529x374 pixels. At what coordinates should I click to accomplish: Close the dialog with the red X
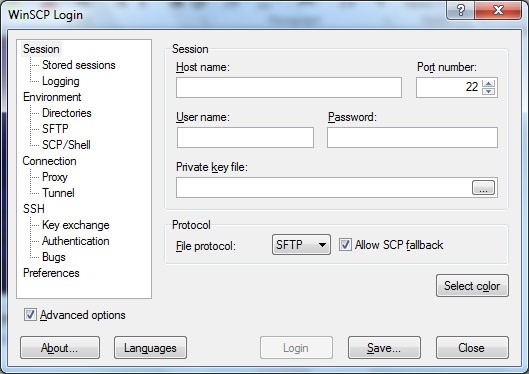click(498, 10)
